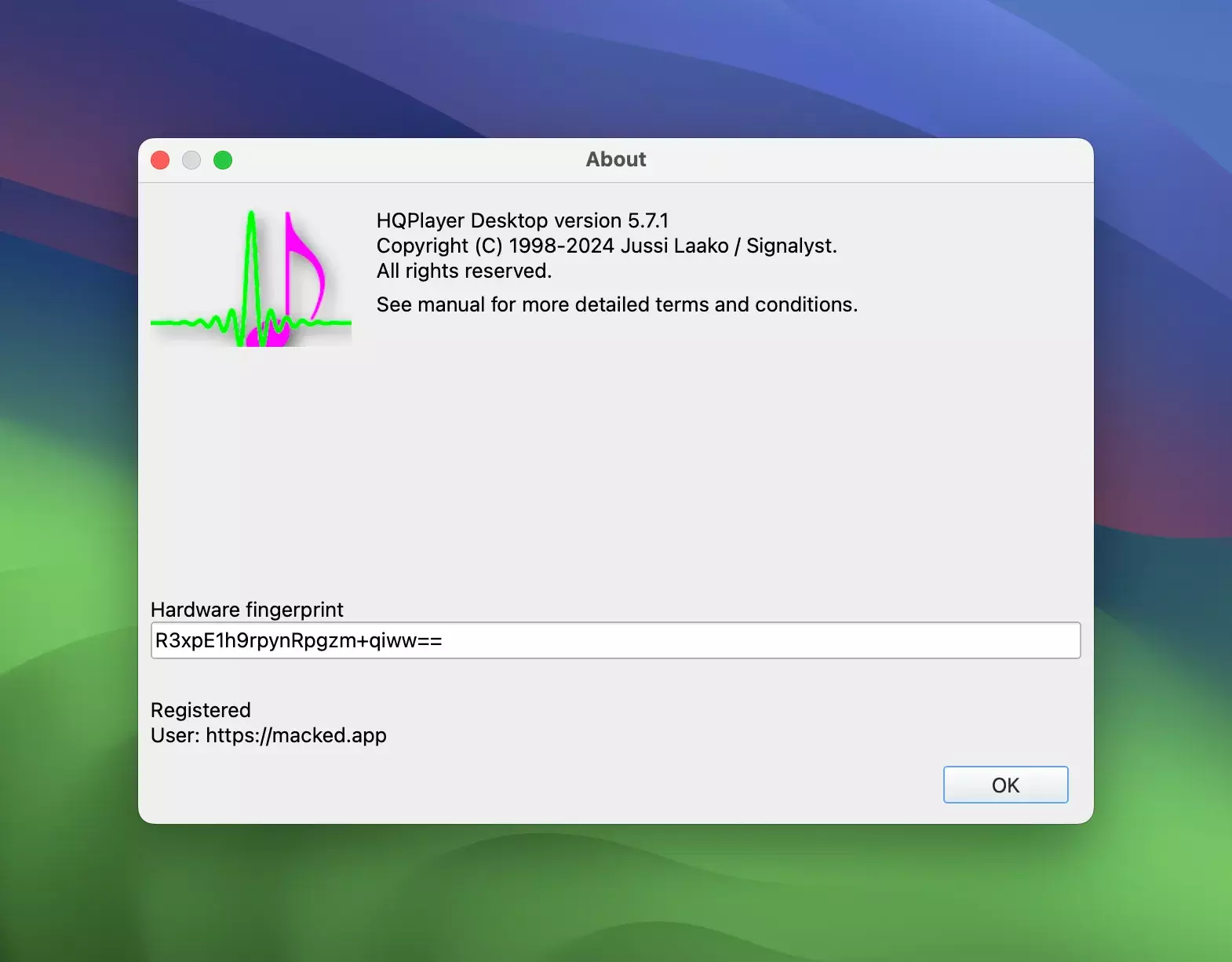The width and height of the screenshot is (1232, 962).
Task: Click the Hardware fingerprint text field
Action: pos(615,640)
